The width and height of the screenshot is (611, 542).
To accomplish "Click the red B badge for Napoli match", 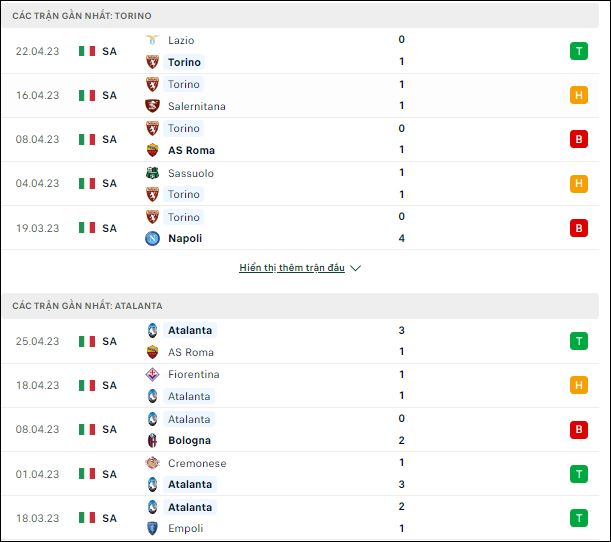I will coord(579,228).
